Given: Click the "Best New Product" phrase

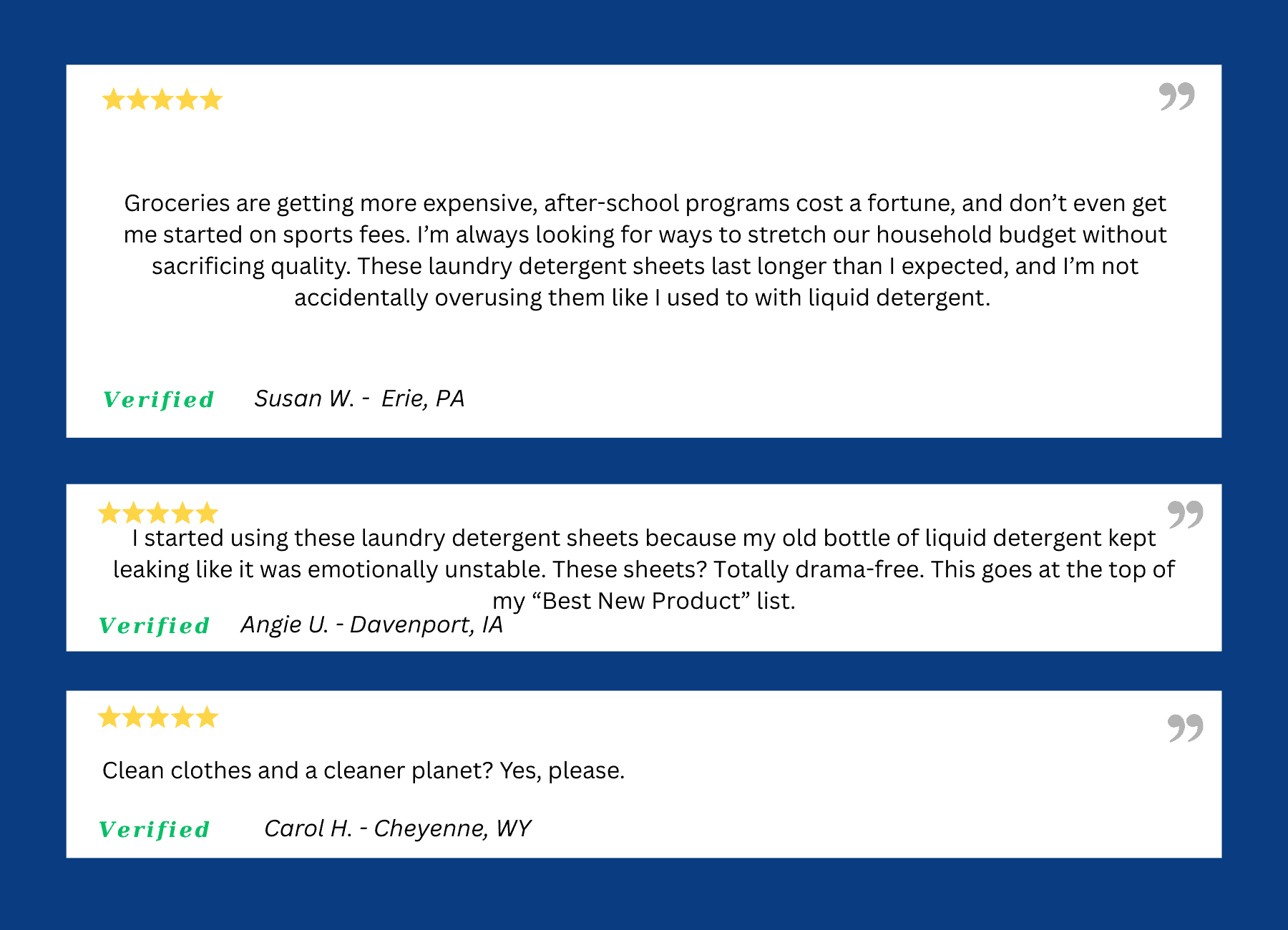Looking at the screenshot, I should click(x=642, y=601).
